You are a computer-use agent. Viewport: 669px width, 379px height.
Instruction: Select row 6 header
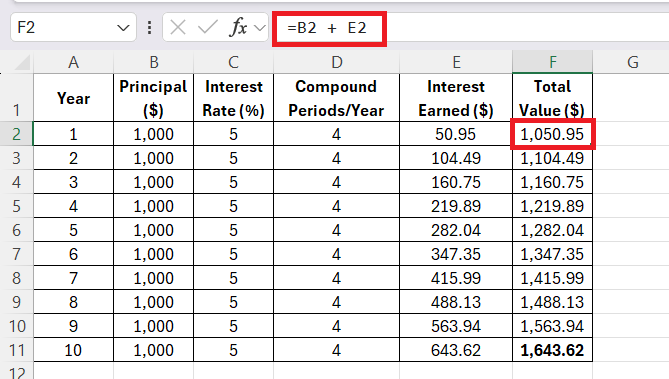[x=16, y=230]
